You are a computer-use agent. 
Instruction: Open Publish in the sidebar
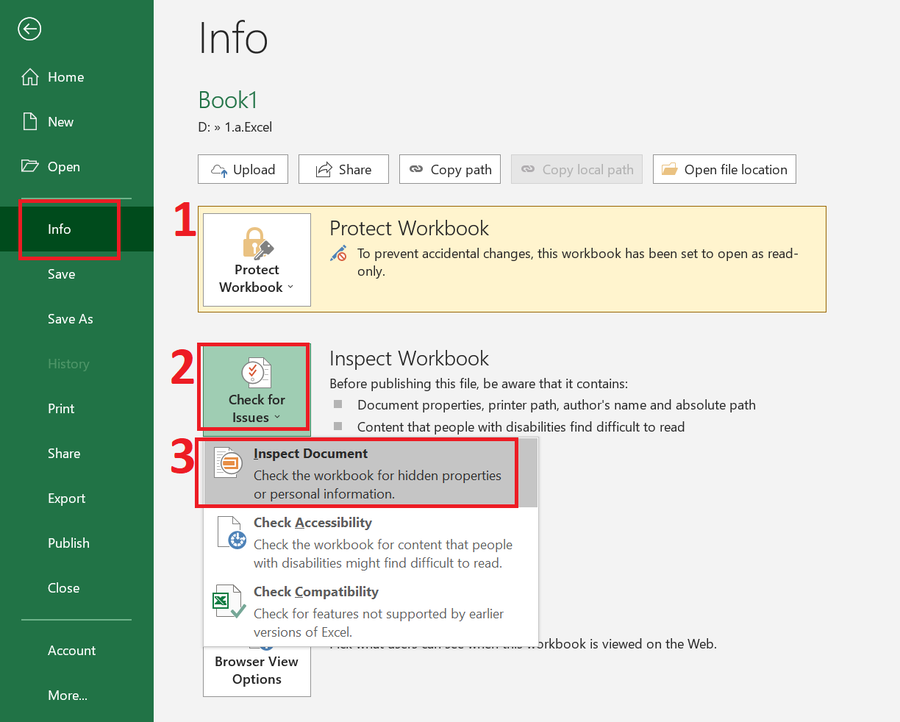[77, 543]
